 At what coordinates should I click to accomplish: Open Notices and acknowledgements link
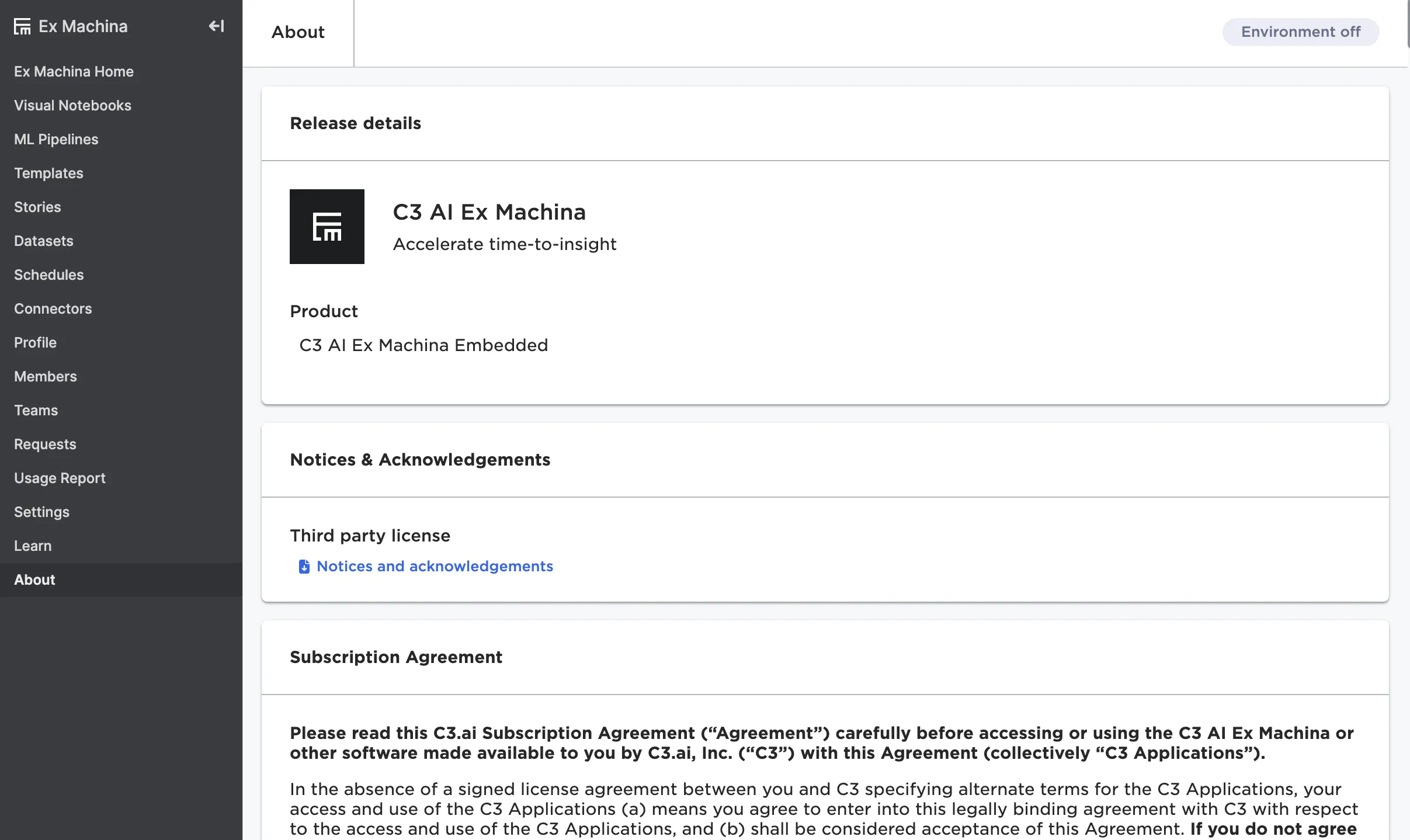[x=435, y=567]
